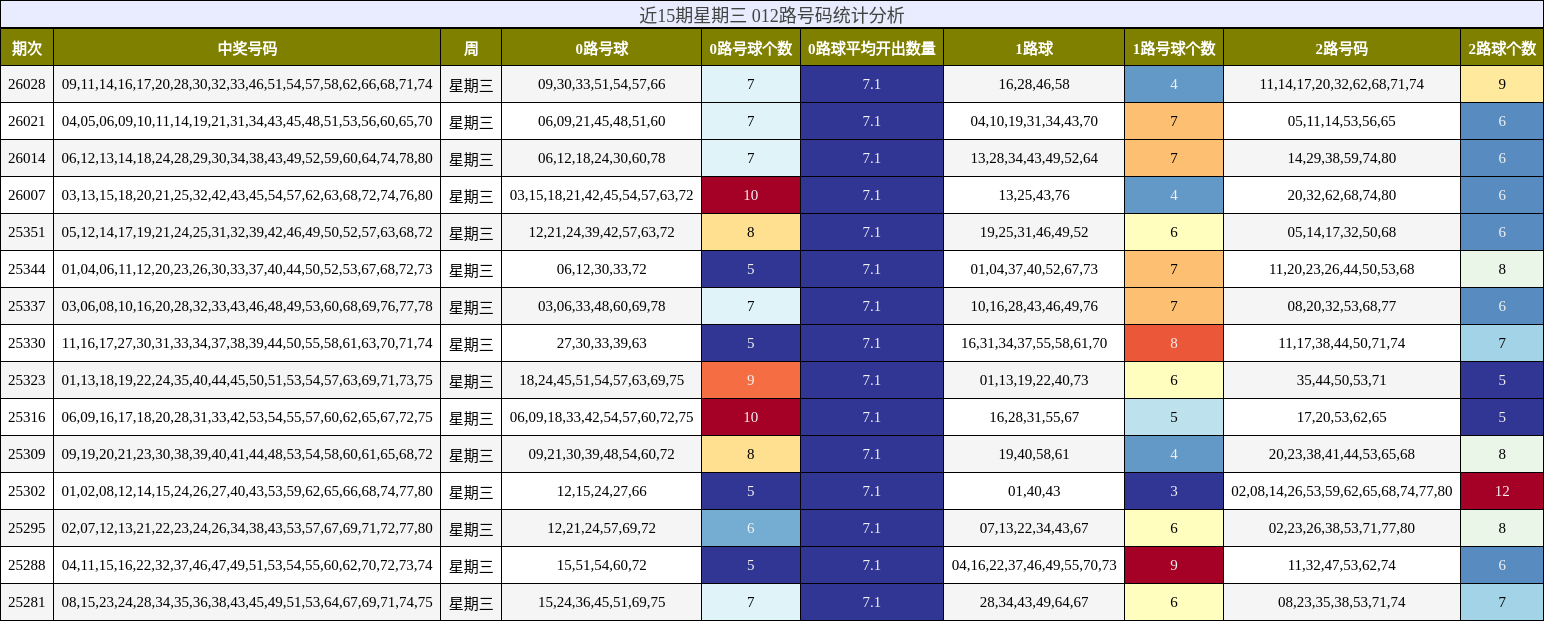Click the 2路球个数 column header

1502,47
